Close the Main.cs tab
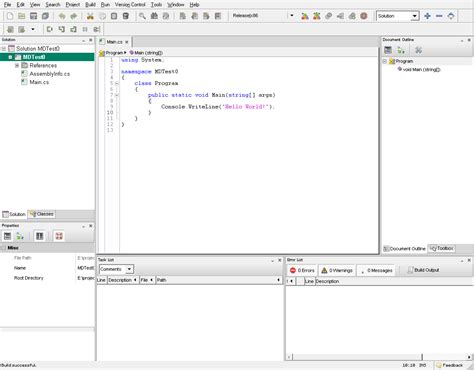Screen dimensions: 474x370 (x=127, y=42)
